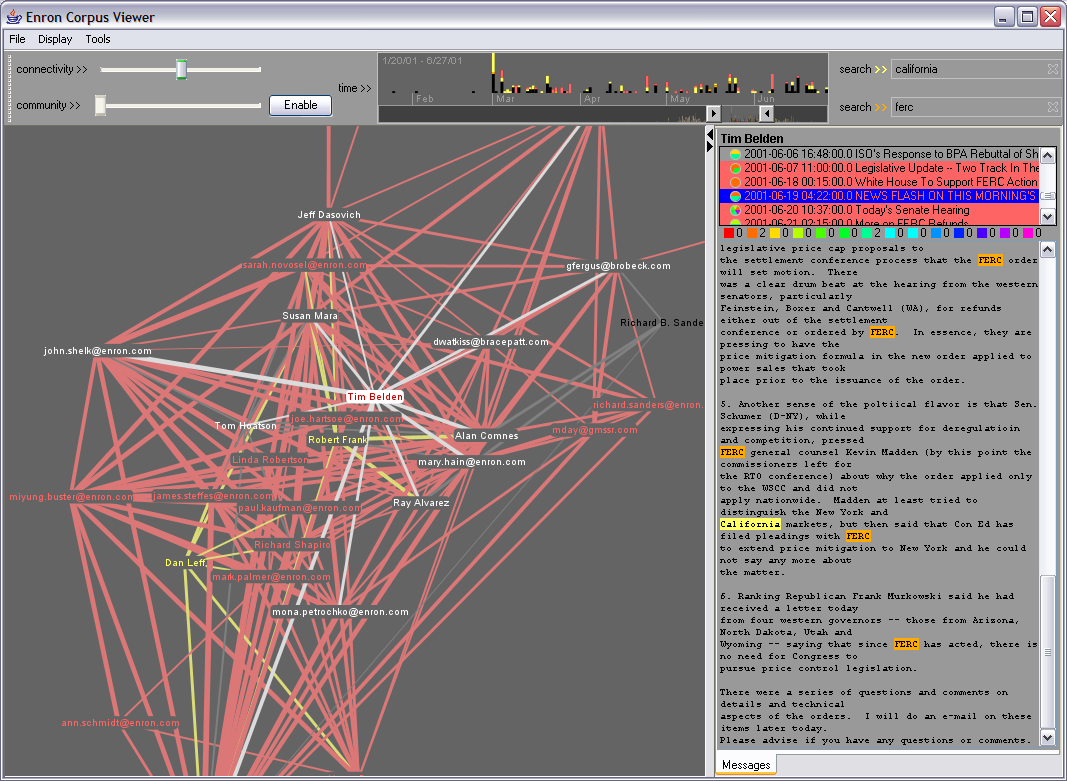Click the community slider handle
1067x781 pixels.
coord(101,105)
